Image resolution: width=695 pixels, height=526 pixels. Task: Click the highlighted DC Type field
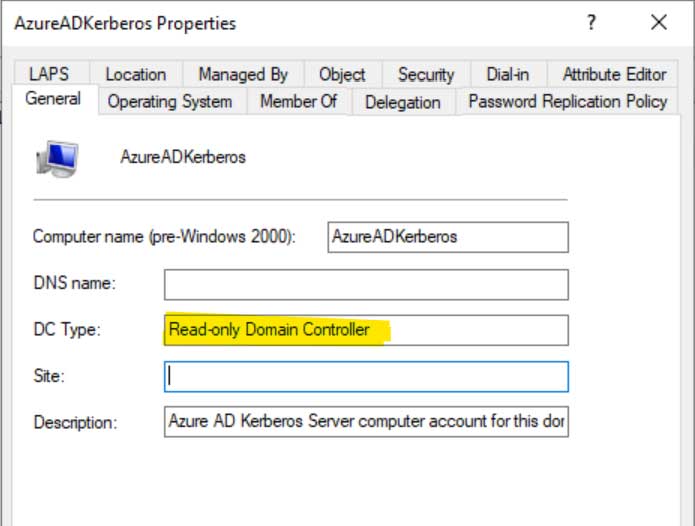tap(366, 330)
